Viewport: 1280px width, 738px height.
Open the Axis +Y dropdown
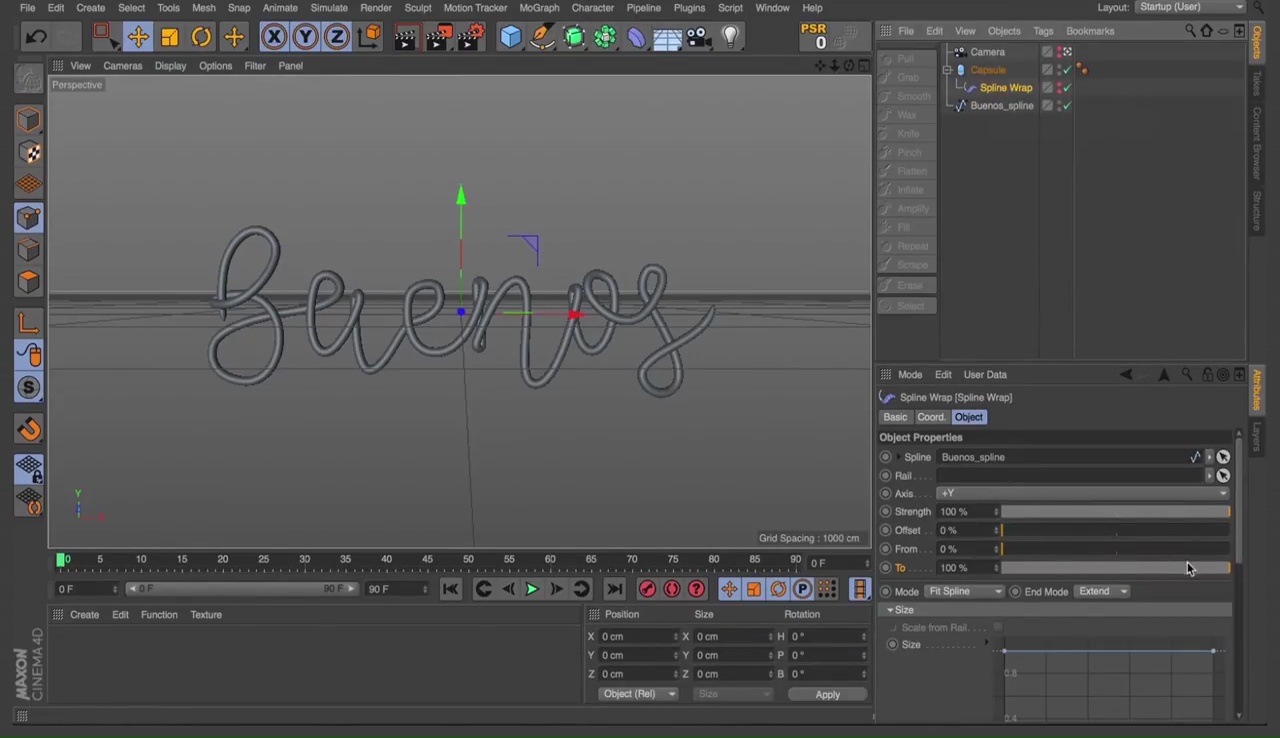1082,493
